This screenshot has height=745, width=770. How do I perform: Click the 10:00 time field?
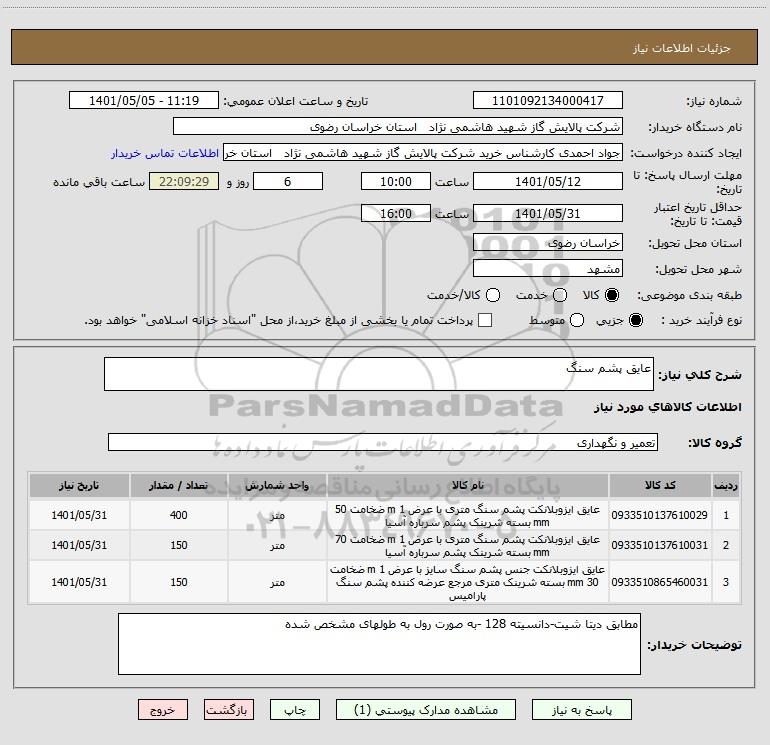click(x=396, y=181)
